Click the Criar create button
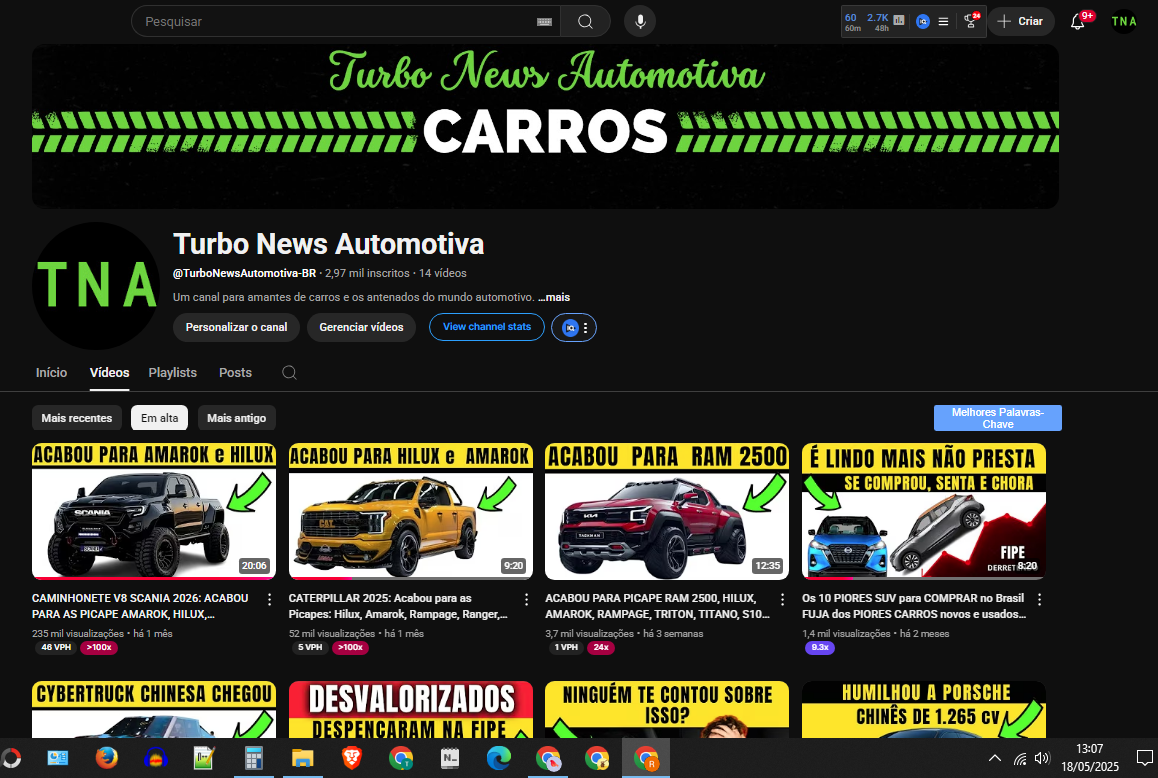Viewport: 1158px width, 778px height. (1021, 21)
